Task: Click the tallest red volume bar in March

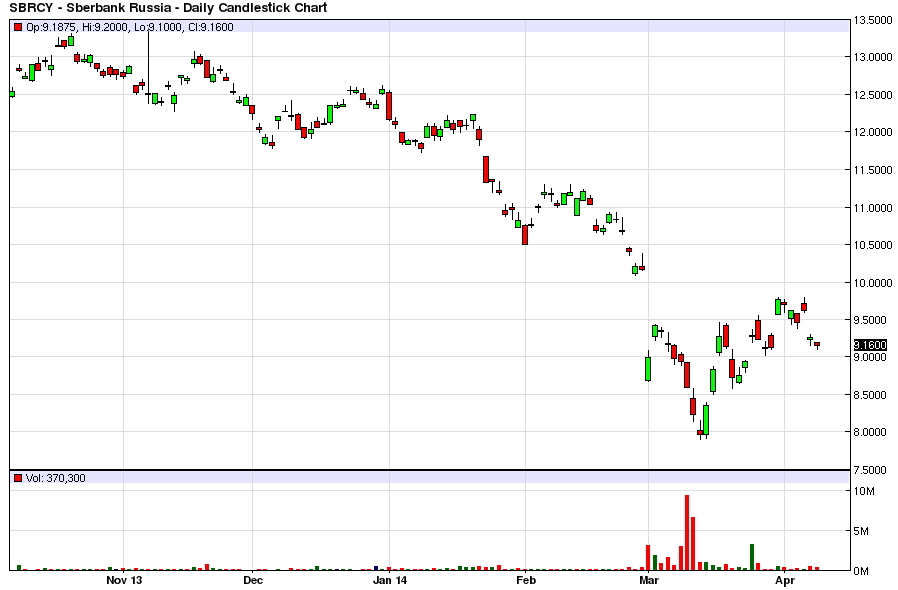Action: [687, 533]
